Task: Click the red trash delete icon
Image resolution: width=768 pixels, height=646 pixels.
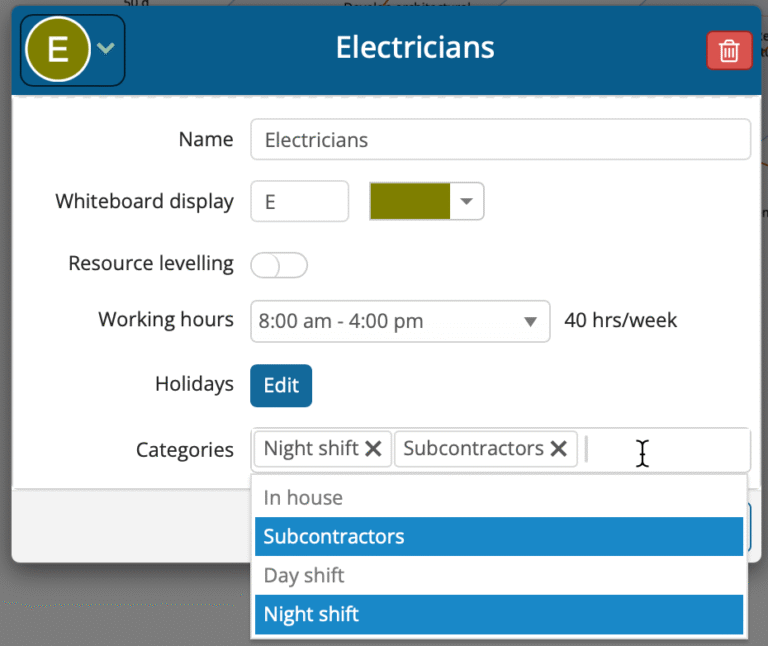Action: [x=729, y=51]
